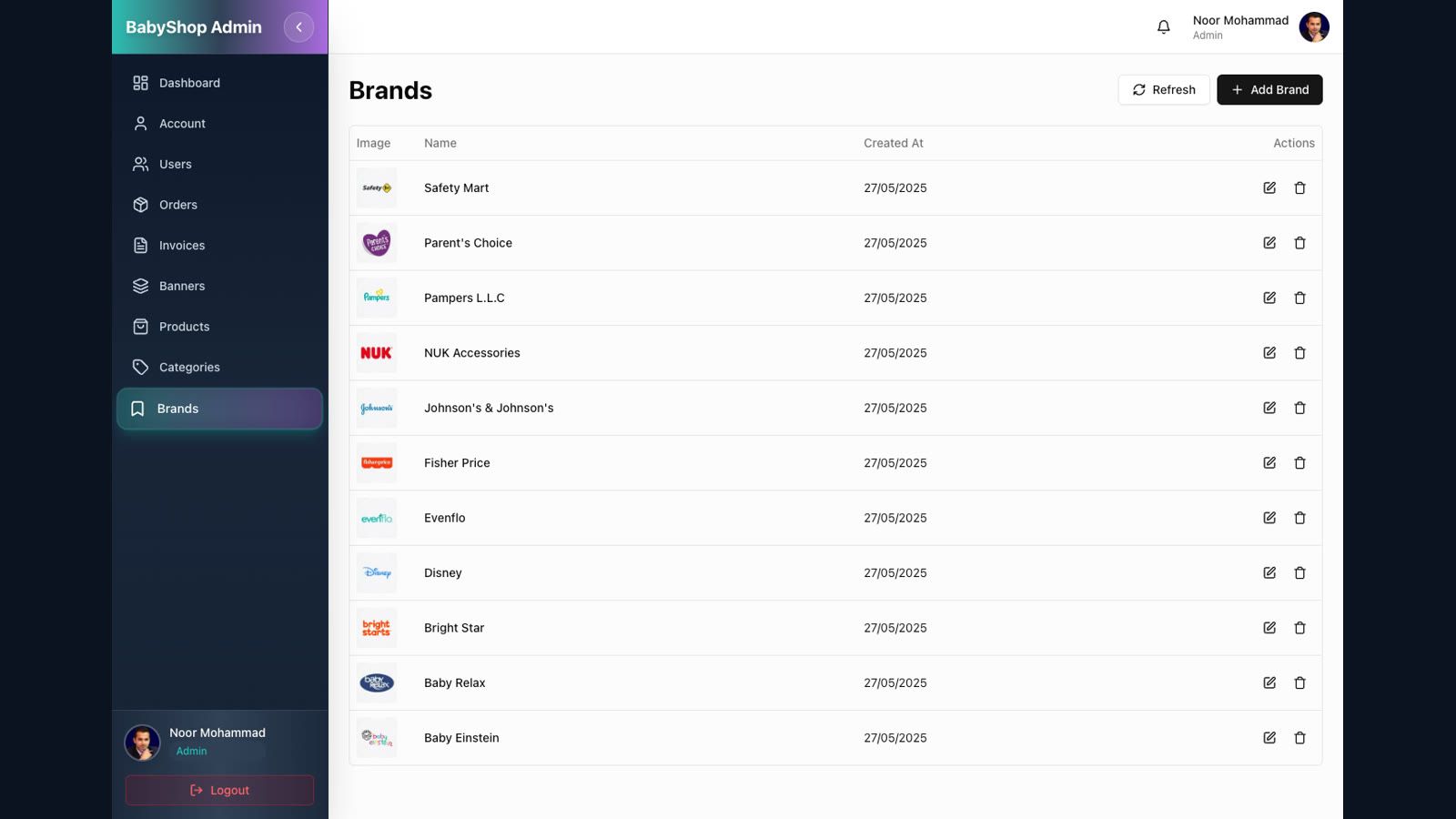
Task: Select the 'Evenflo' name cell
Action: pos(445,518)
